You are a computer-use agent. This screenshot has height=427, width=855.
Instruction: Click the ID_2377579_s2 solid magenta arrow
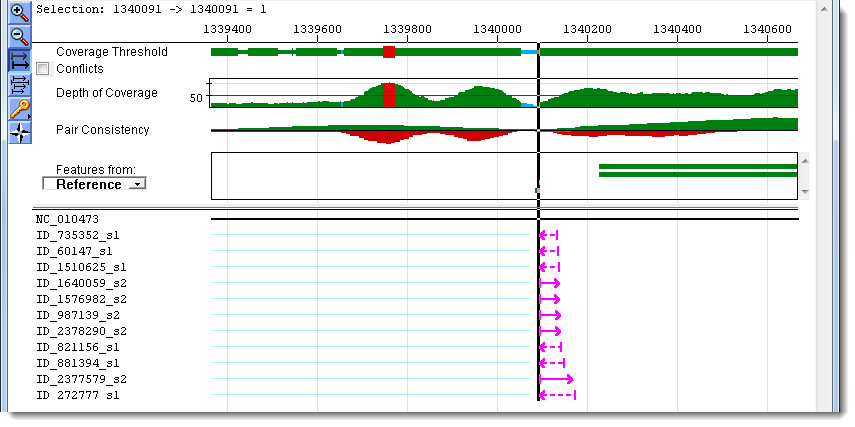tap(556, 379)
